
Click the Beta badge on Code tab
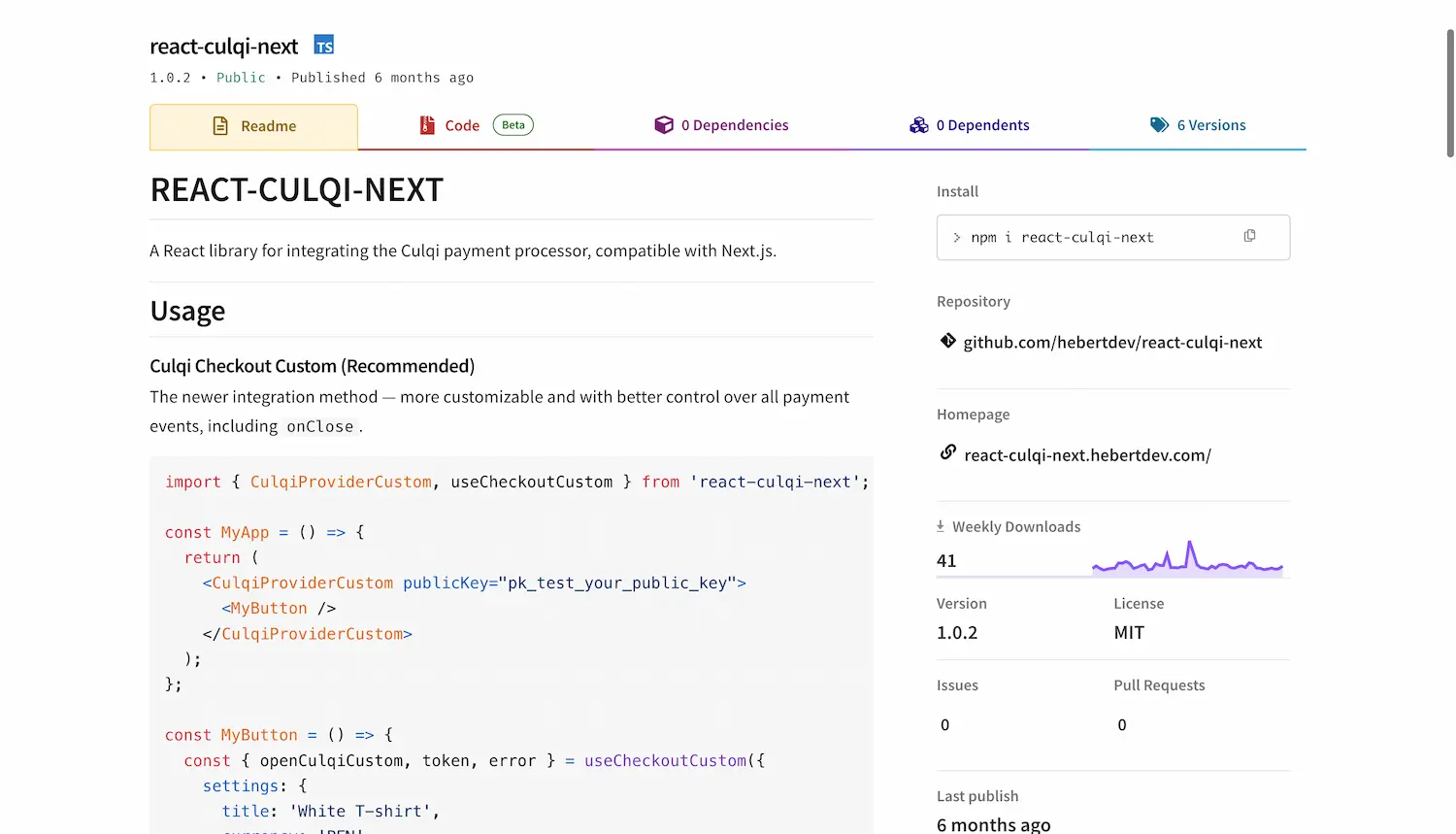[513, 125]
